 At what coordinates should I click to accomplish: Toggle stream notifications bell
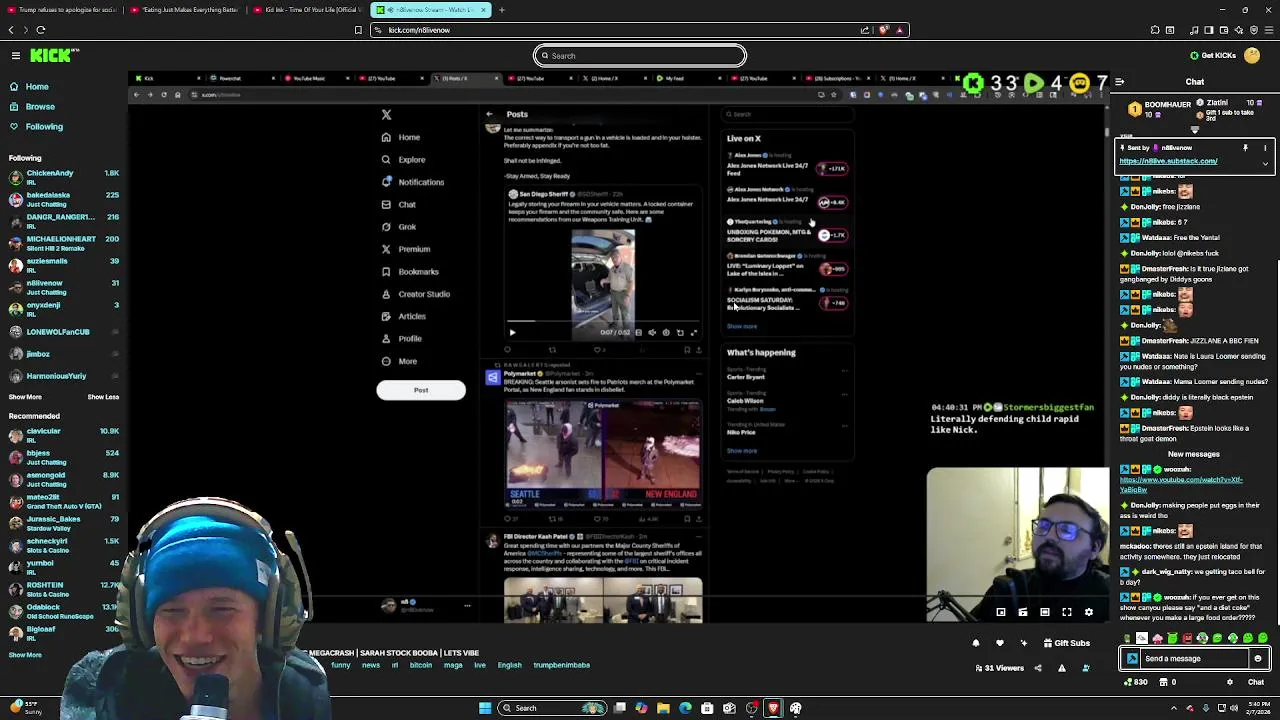click(976, 643)
